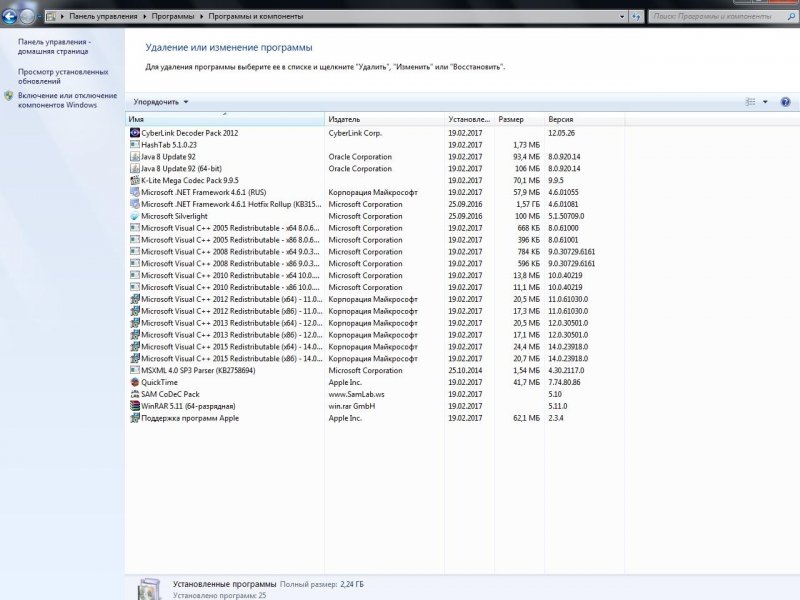This screenshot has height=600, width=800.
Task: Click the Панель управления breadcrumb
Action: pyautogui.click(x=104, y=16)
